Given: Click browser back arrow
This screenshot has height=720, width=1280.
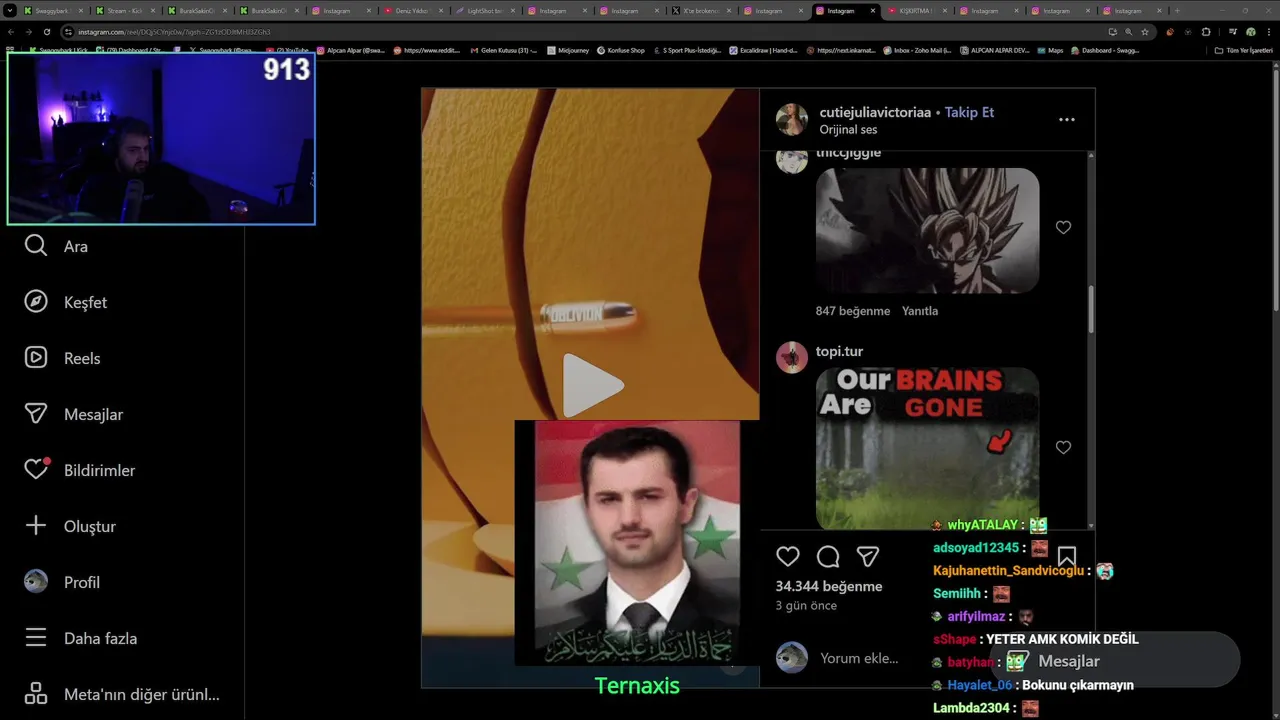Looking at the screenshot, I should (x=11, y=32).
